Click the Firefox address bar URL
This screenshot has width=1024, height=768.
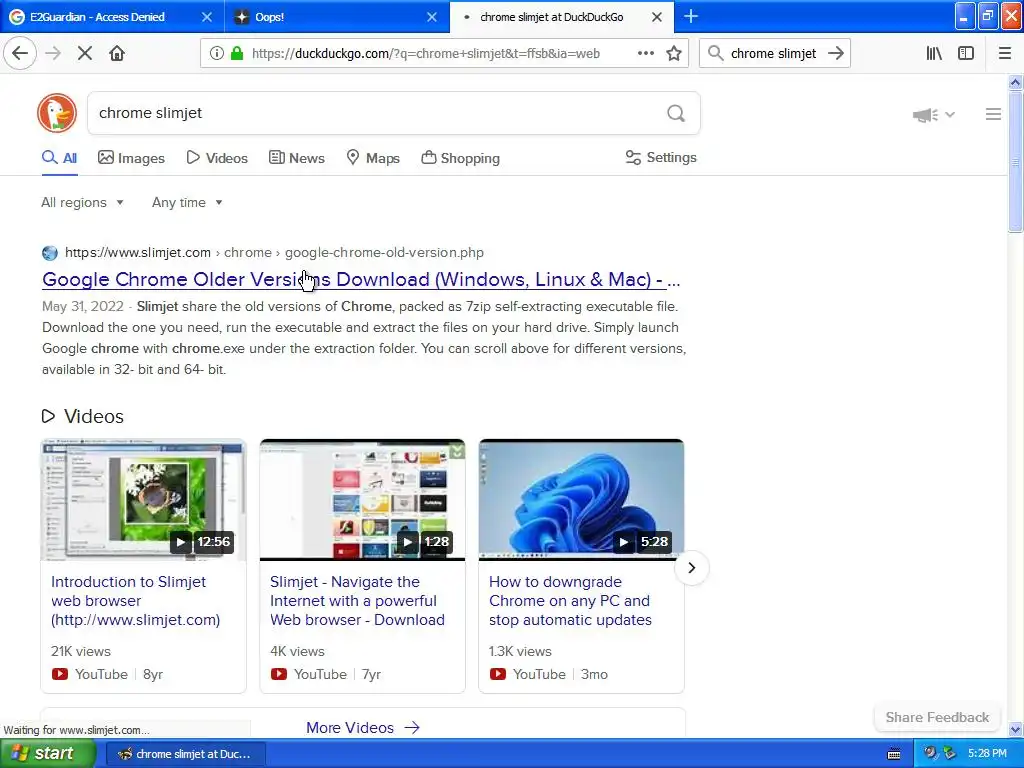(425, 54)
